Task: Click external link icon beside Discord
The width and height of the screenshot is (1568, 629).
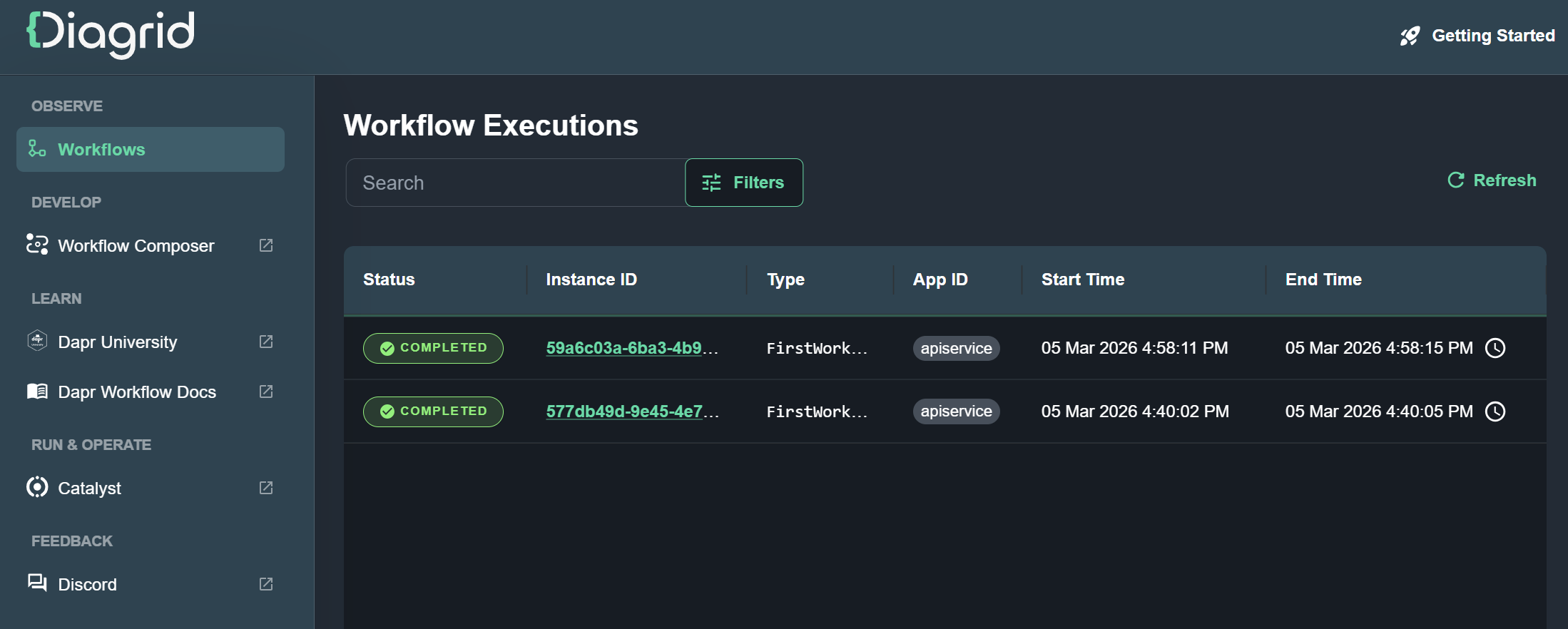Action: pos(266,584)
